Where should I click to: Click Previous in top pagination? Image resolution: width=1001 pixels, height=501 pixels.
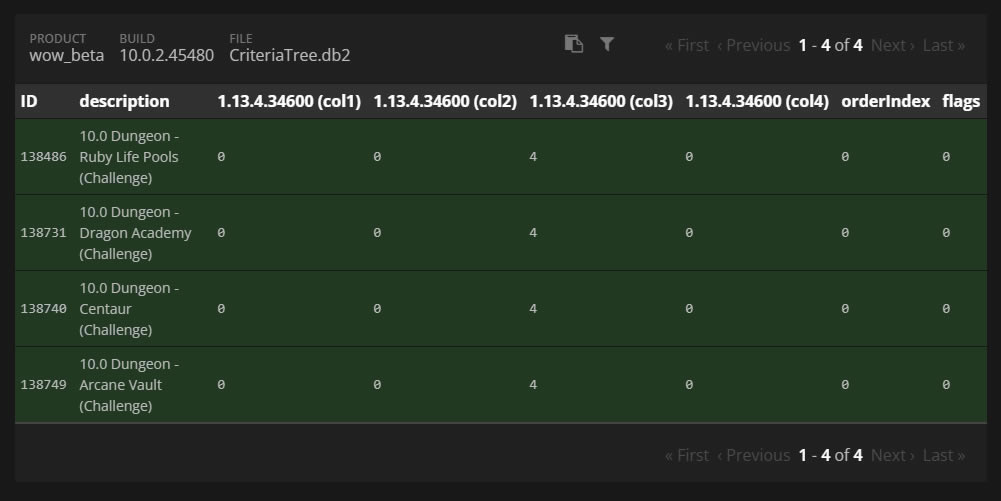(x=753, y=45)
